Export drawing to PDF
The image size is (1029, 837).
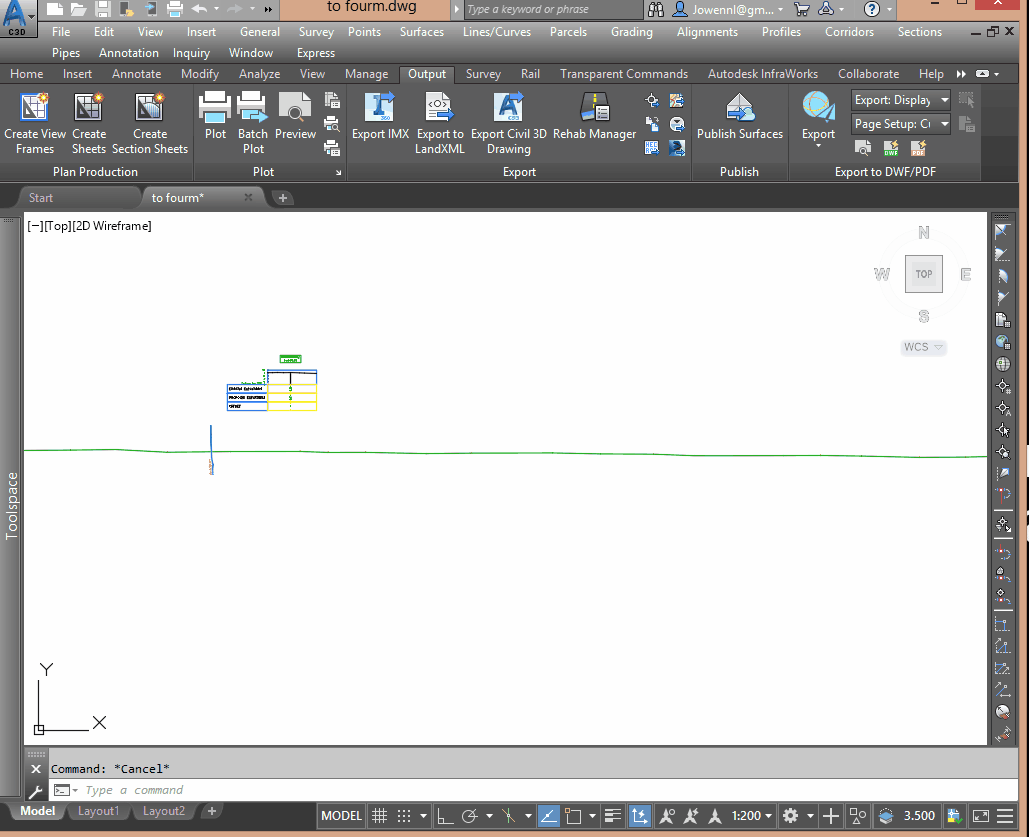pyautogui.click(x=918, y=148)
